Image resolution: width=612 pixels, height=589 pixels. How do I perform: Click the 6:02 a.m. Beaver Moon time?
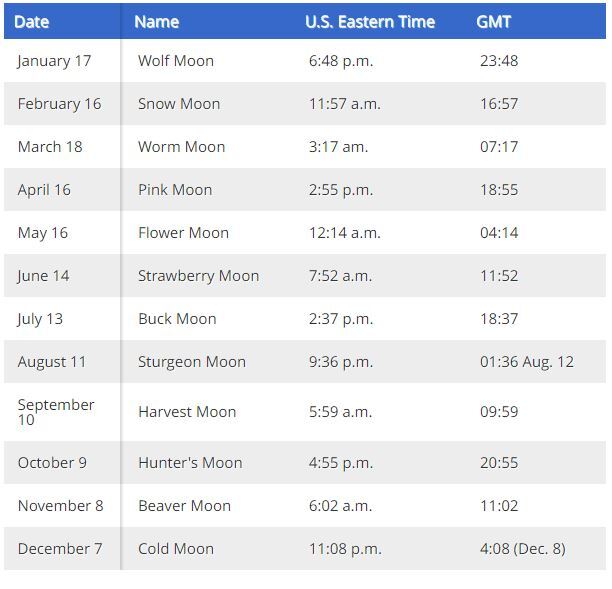click(x=341, y=505)
